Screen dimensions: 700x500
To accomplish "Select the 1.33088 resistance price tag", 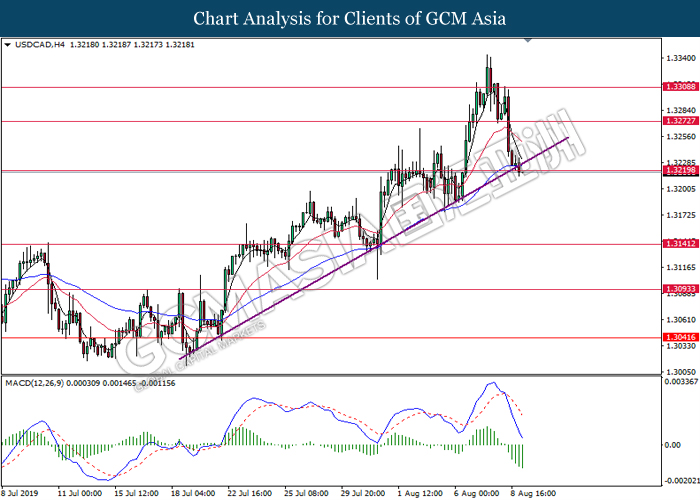I will pyautogui.click(x=680, y=87).
